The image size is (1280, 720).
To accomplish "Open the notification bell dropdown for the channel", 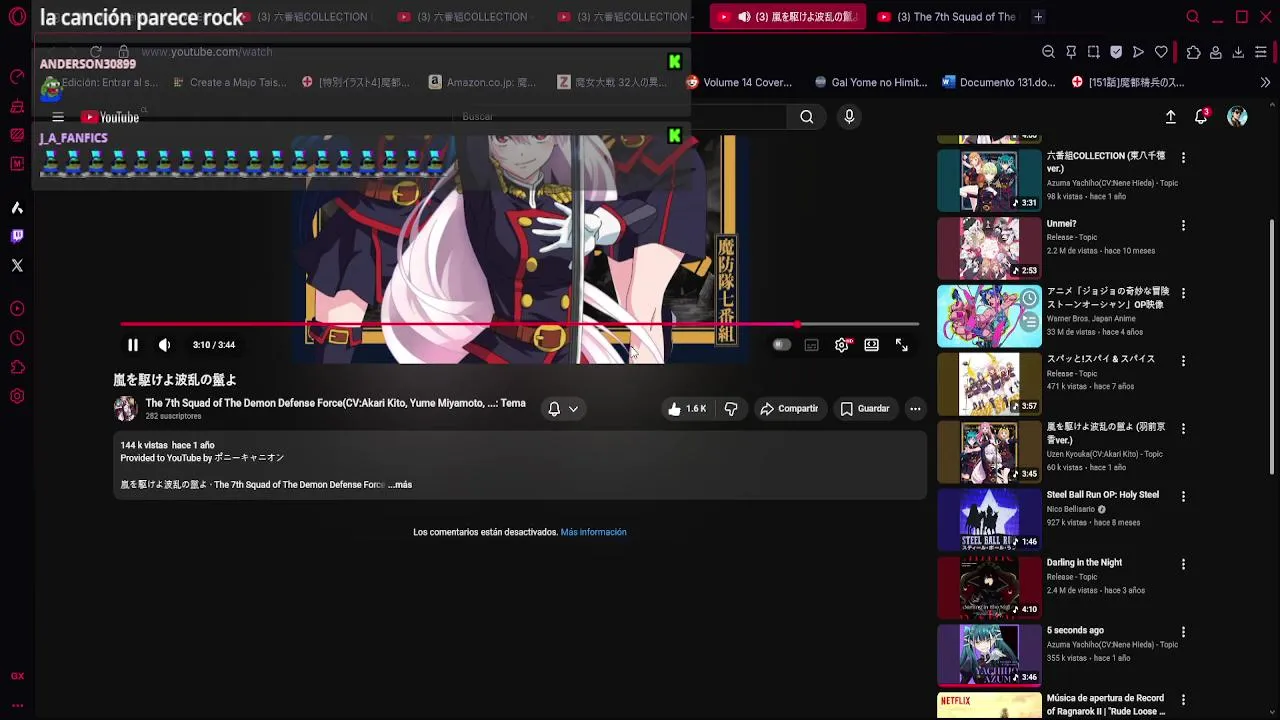I will [x=563, y=408].
